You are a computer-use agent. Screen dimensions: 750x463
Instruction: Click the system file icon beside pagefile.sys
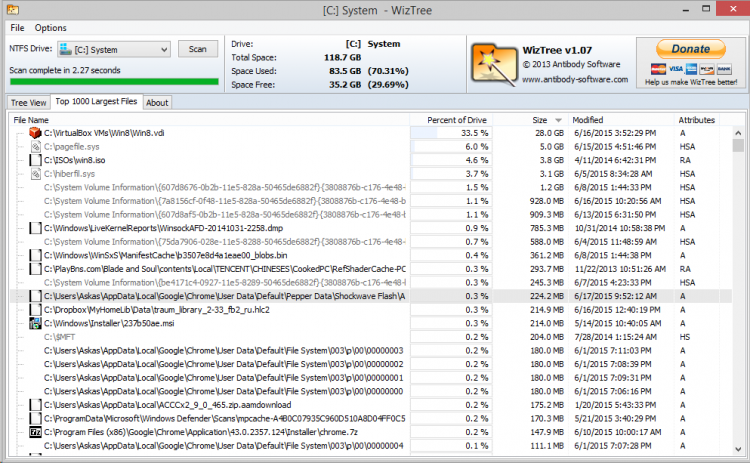pyautogui.click(x=35, y=146)
